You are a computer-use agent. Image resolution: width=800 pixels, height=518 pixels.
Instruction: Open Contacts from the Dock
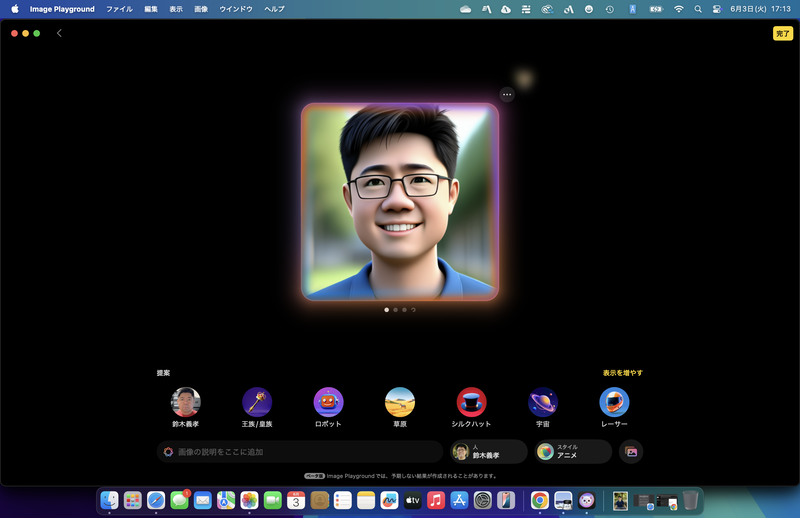[319, 501]
